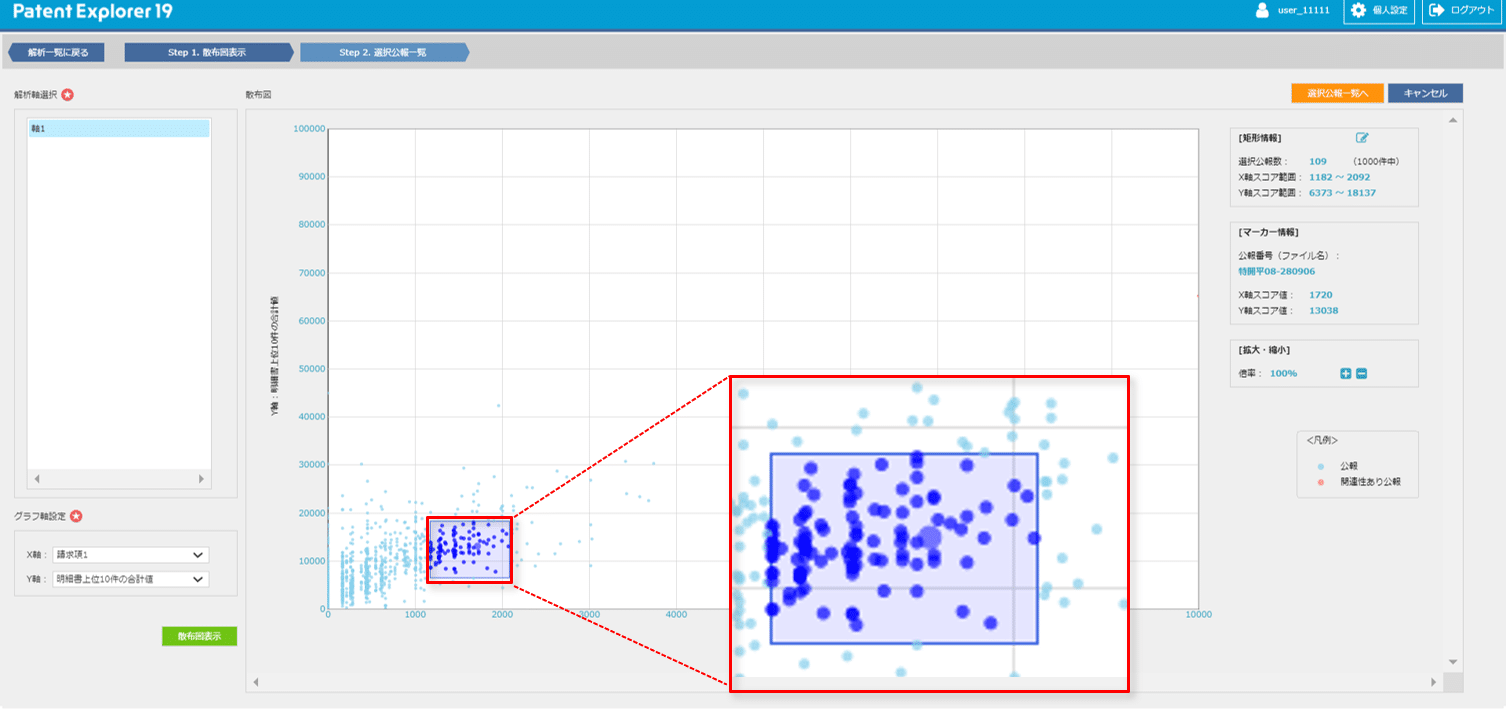The image size is (1506, 710).
Task: Zoom in using the plus icon under 拡大・縮小
Action: pos(1348,372)
